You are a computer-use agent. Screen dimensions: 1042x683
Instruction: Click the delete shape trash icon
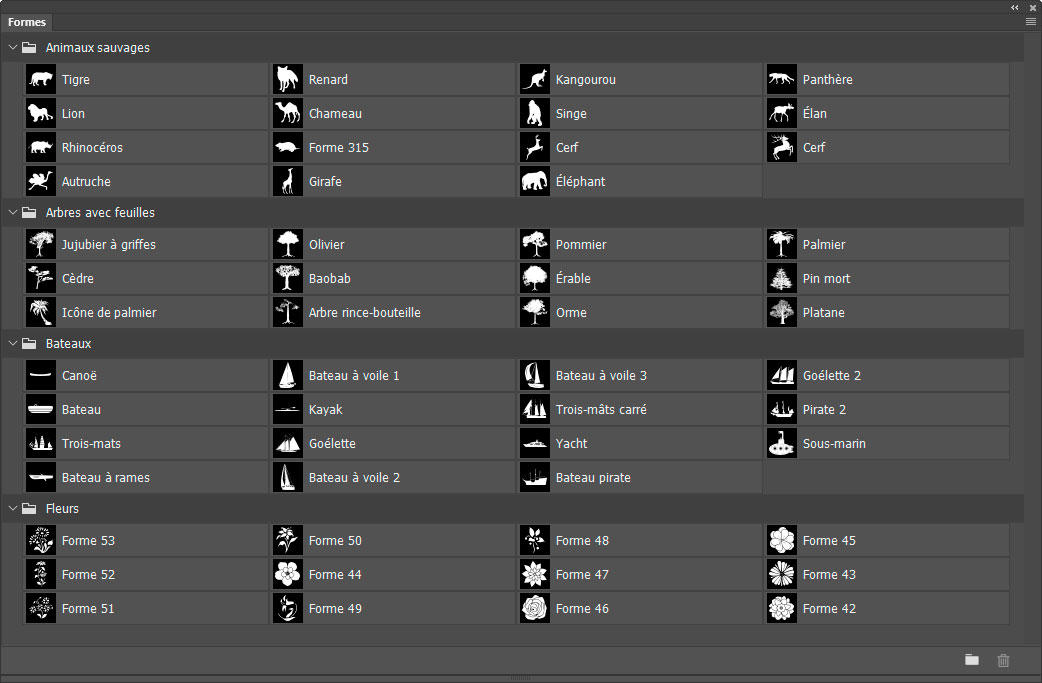coord(1004,660)
